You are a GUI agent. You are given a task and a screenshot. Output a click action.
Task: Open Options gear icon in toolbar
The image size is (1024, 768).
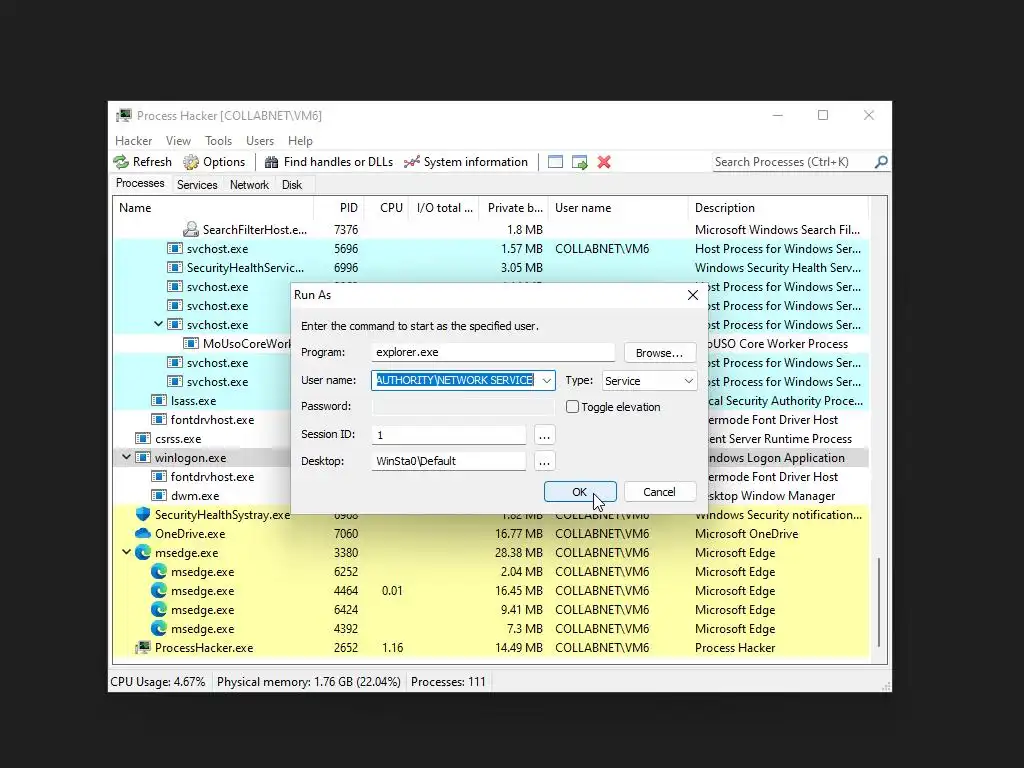[x=191, y=162]
